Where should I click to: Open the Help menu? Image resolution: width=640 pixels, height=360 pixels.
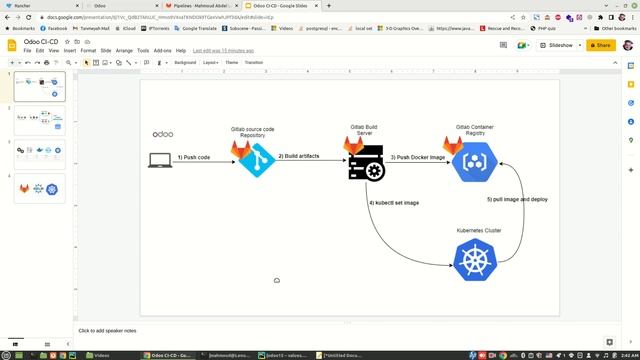pos(181,51)
